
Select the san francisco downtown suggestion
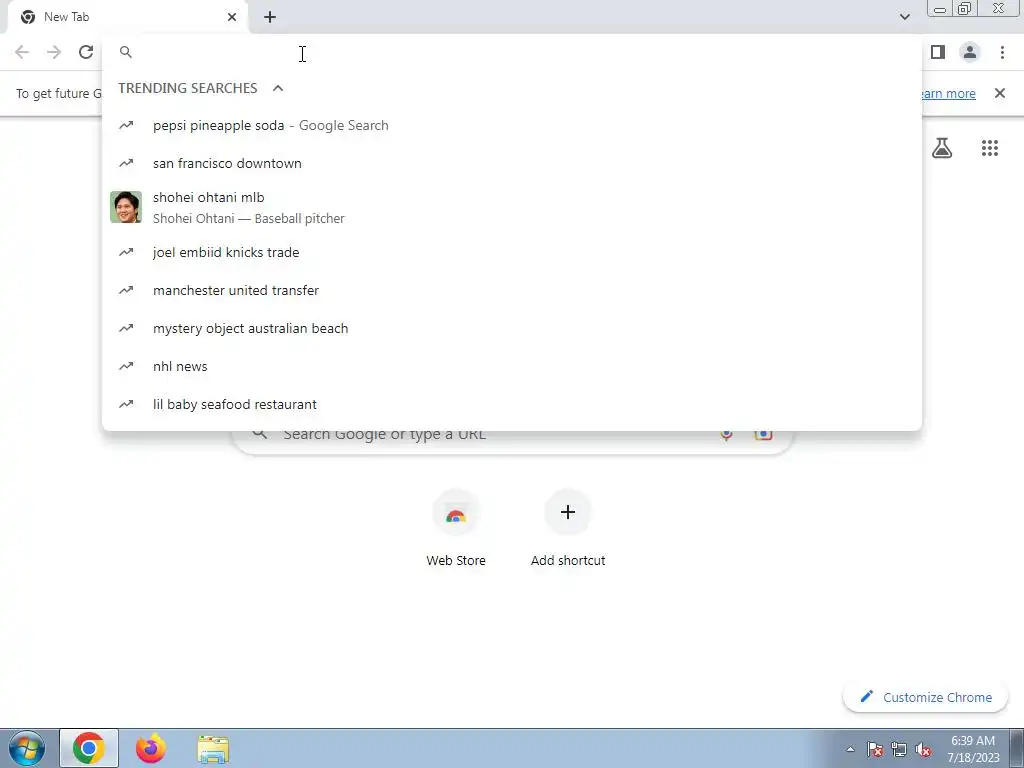point(512,163)
